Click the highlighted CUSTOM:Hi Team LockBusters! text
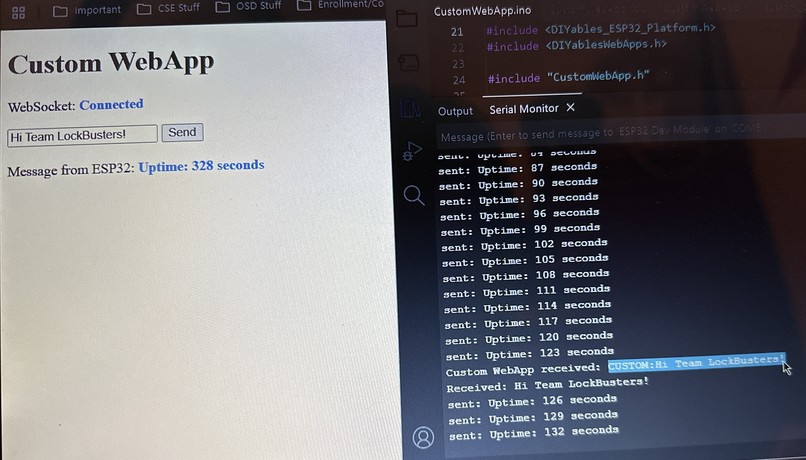Viewport: 806px width, 460px height. click(697, 362)
